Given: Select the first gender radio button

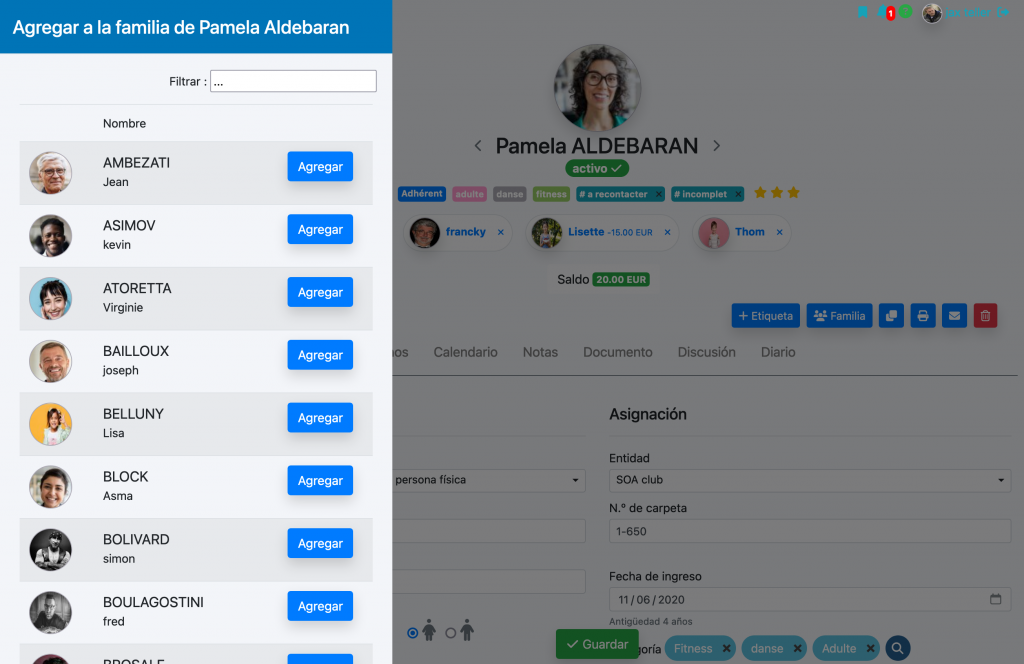Looking at the screenshot, I should click(413, 633).
